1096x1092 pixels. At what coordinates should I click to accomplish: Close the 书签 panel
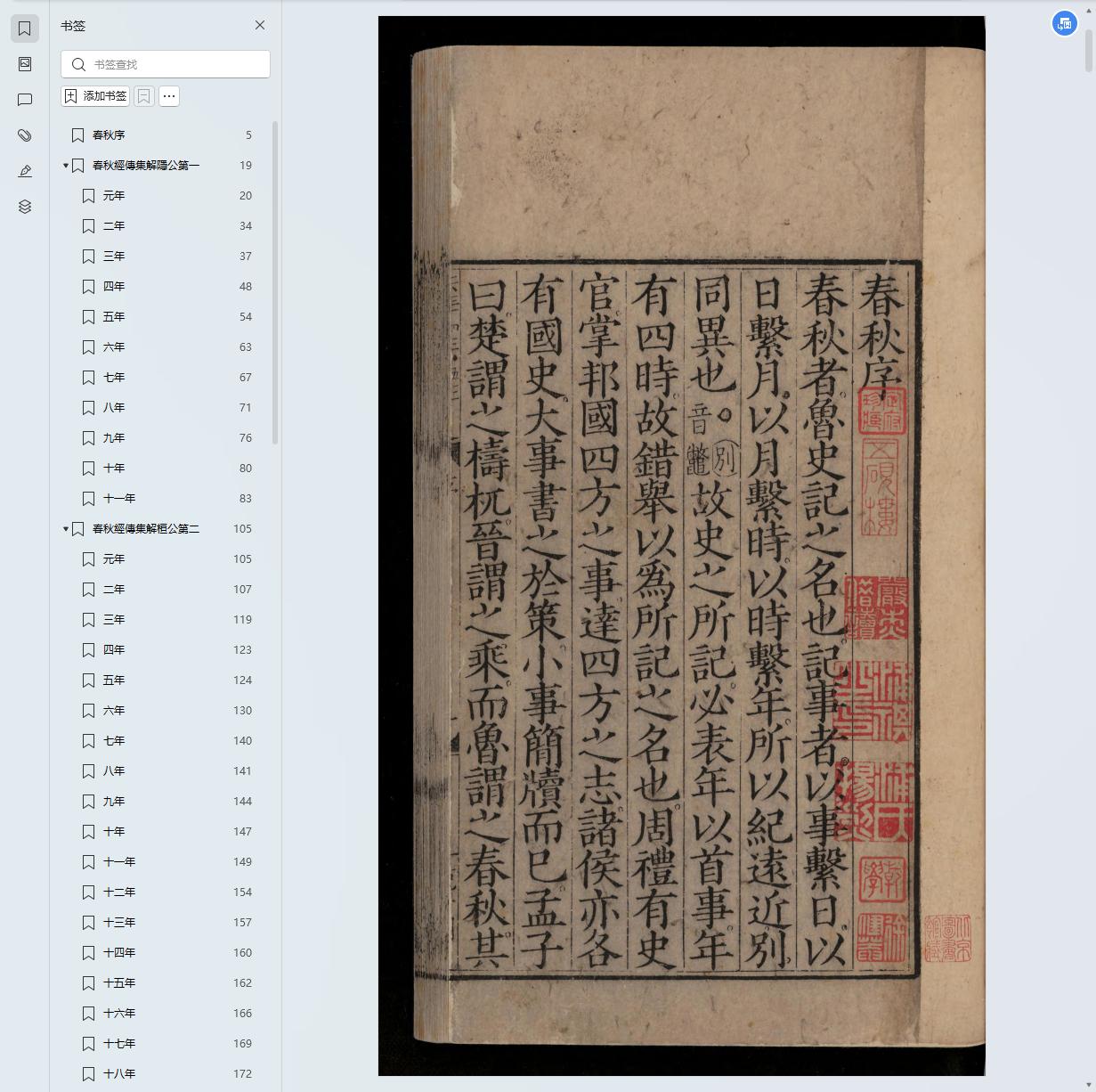[260, 25]
